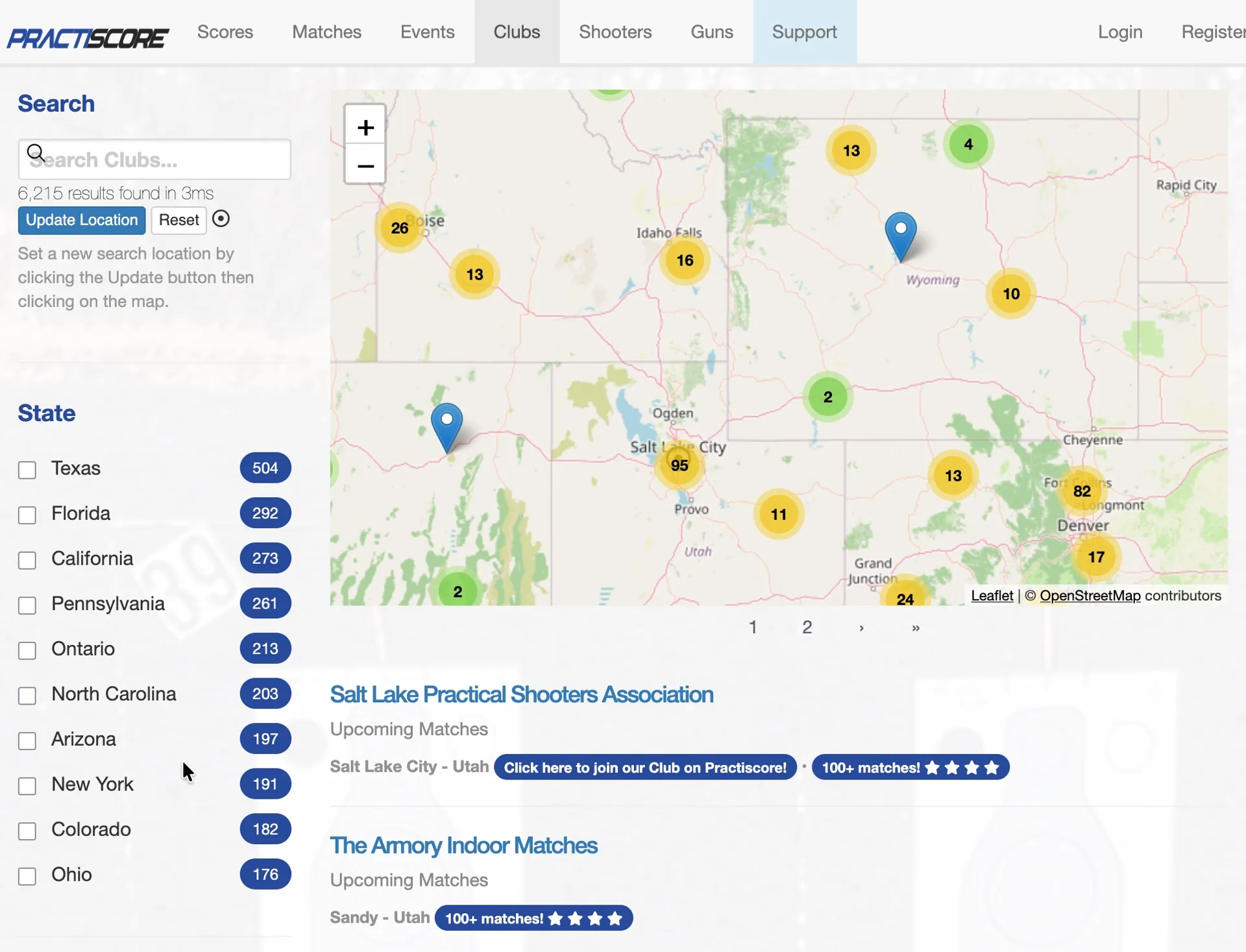Open the 13 cluster left of the 4 cluster
Screen dimensions: 1246x952
pos(851,151)
